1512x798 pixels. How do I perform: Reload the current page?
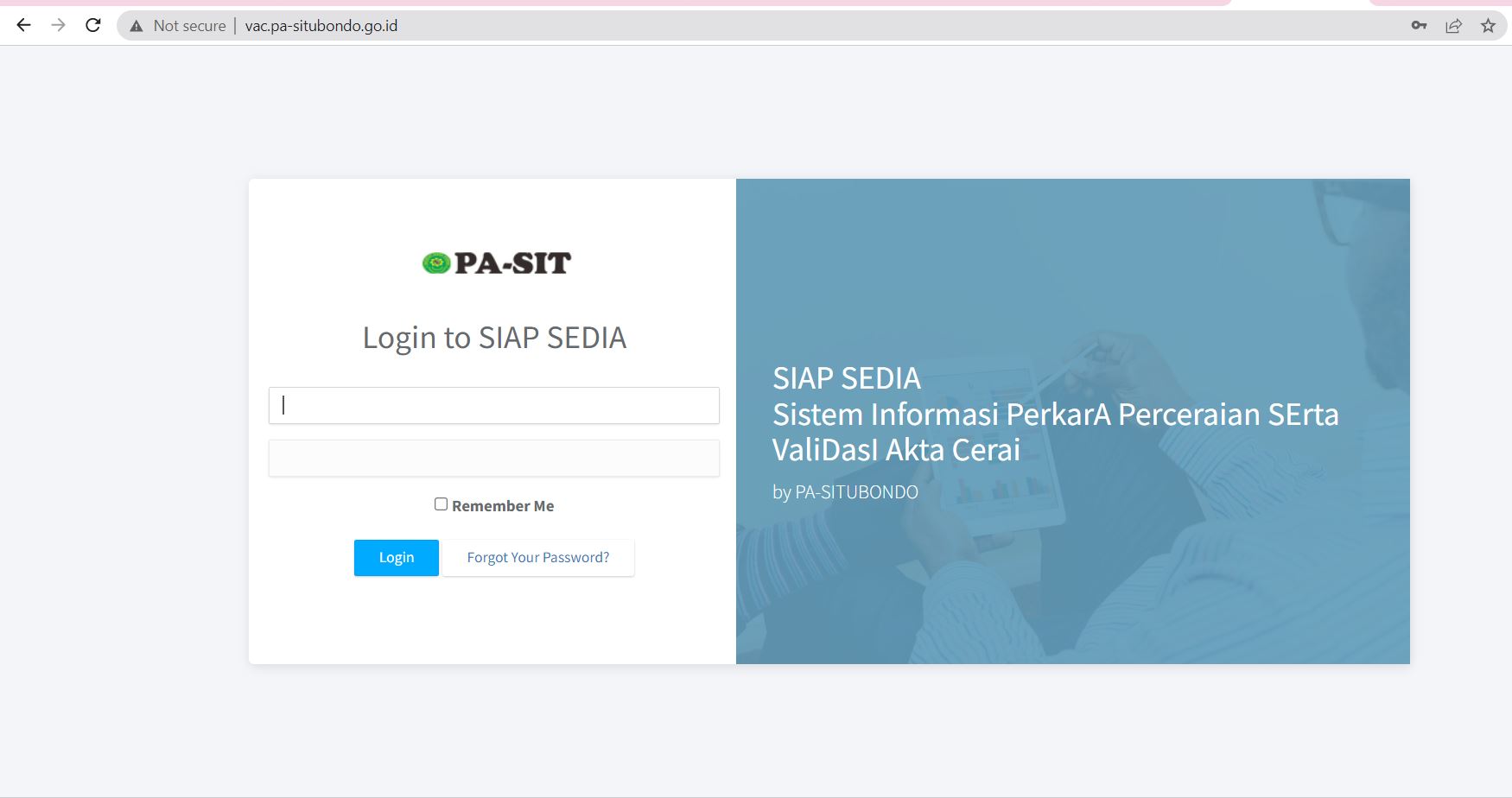tap(93, 25)
